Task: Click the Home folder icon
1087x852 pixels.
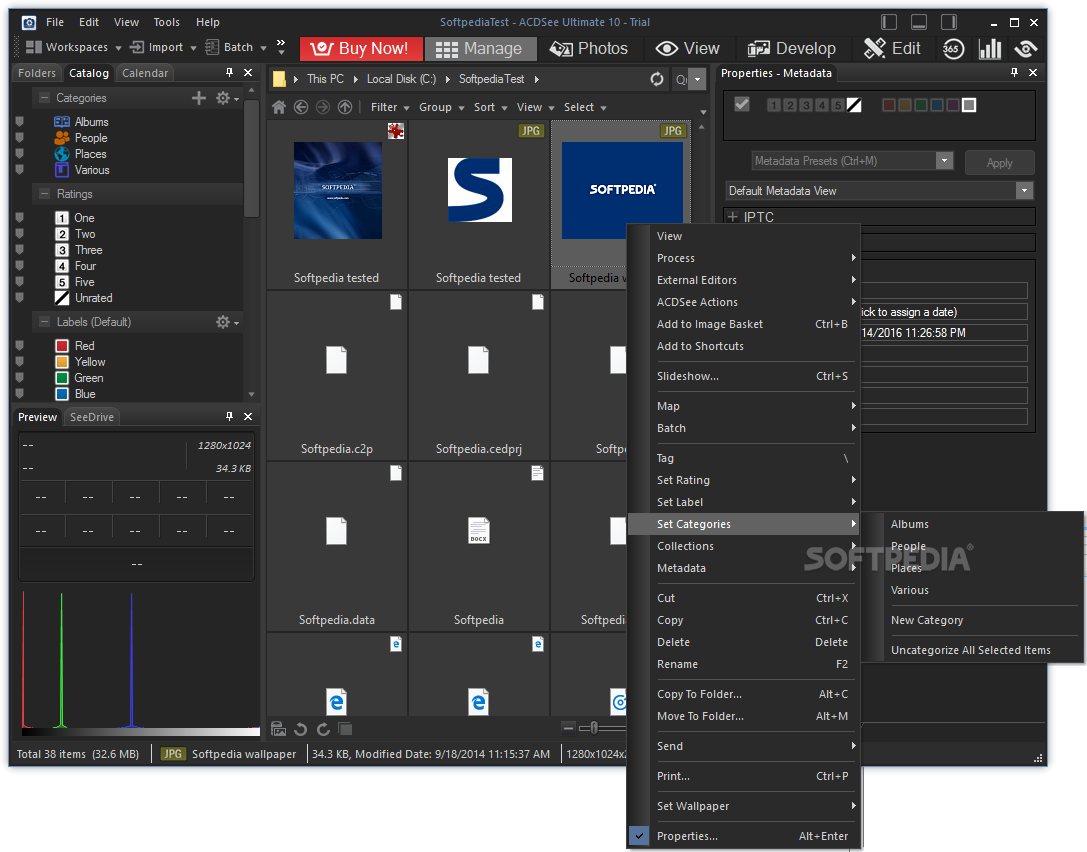Action: pos(279,107)
